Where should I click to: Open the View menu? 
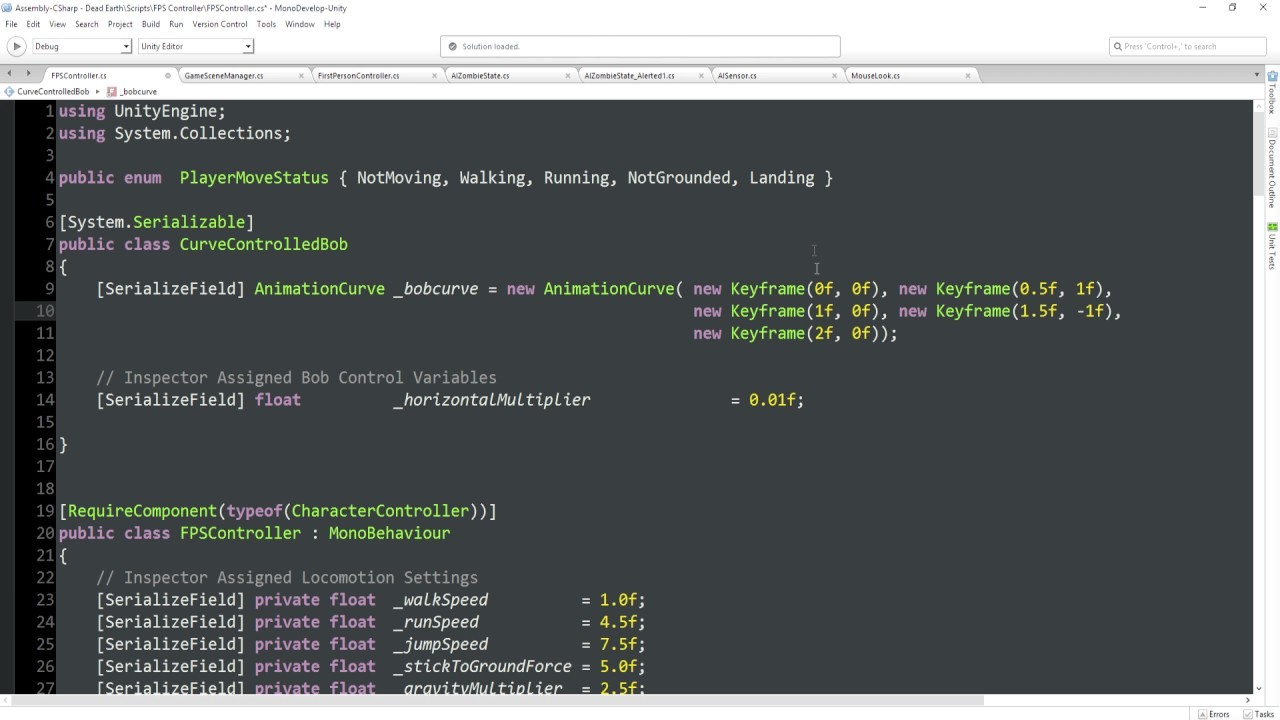(x=57, y=24)
